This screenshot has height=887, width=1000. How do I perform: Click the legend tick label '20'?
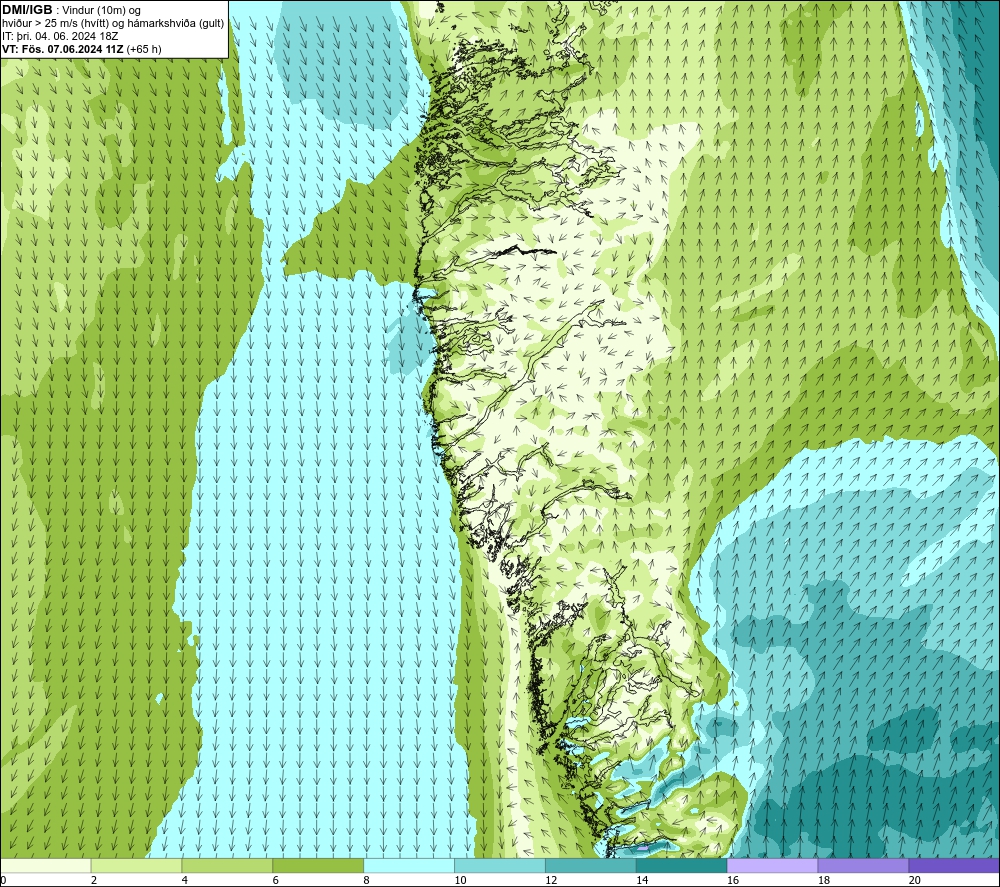pos(914,880)
